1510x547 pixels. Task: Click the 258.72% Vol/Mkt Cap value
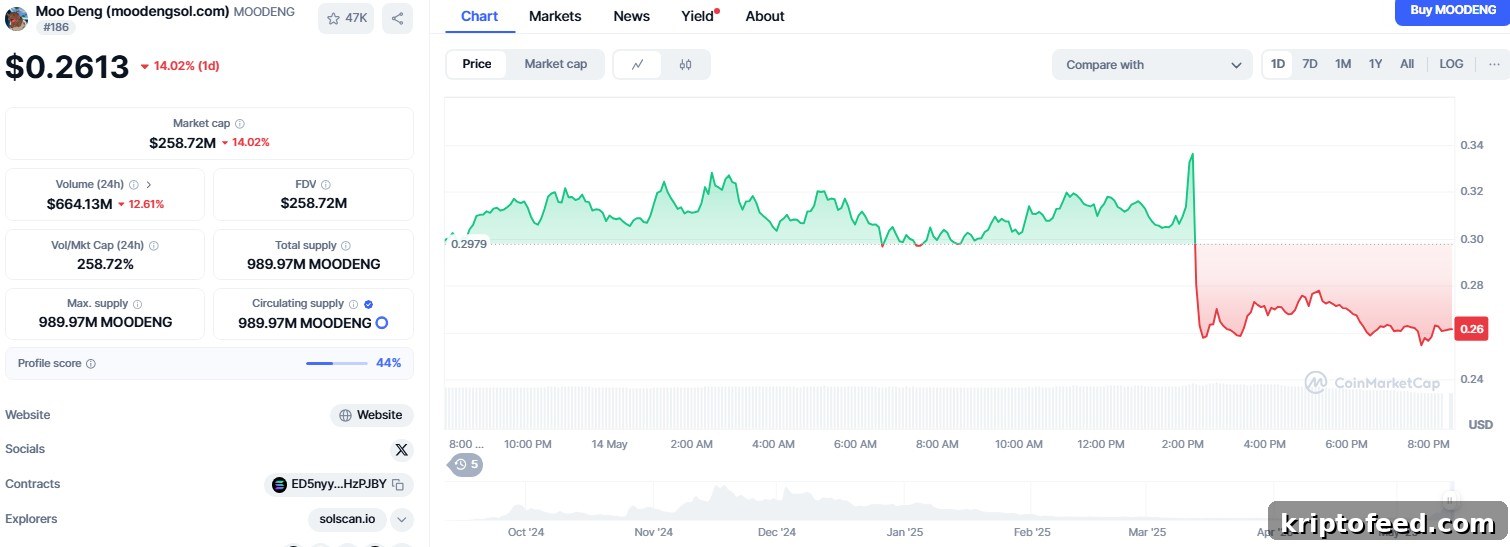(x=105, y=265)
